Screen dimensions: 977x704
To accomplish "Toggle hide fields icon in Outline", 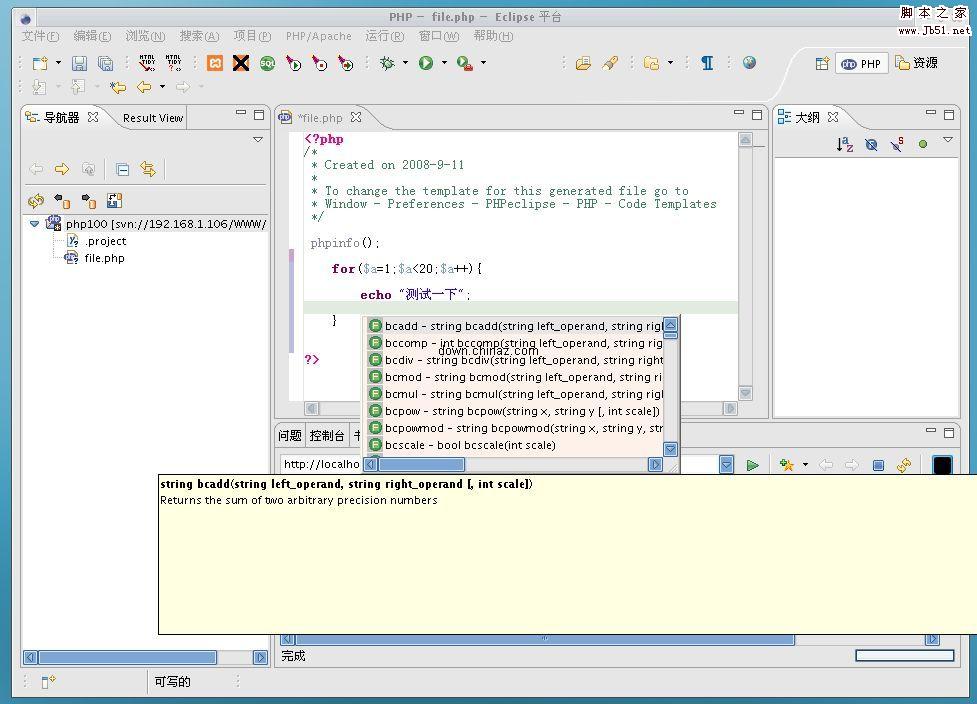I will tap(871, 145).
